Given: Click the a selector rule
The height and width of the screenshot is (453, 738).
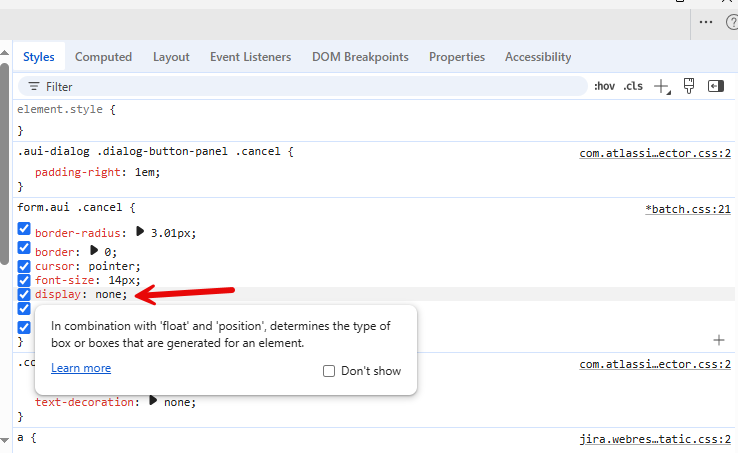Looking at the screenshot, I should pyautogui.click(x=20, y=438).
